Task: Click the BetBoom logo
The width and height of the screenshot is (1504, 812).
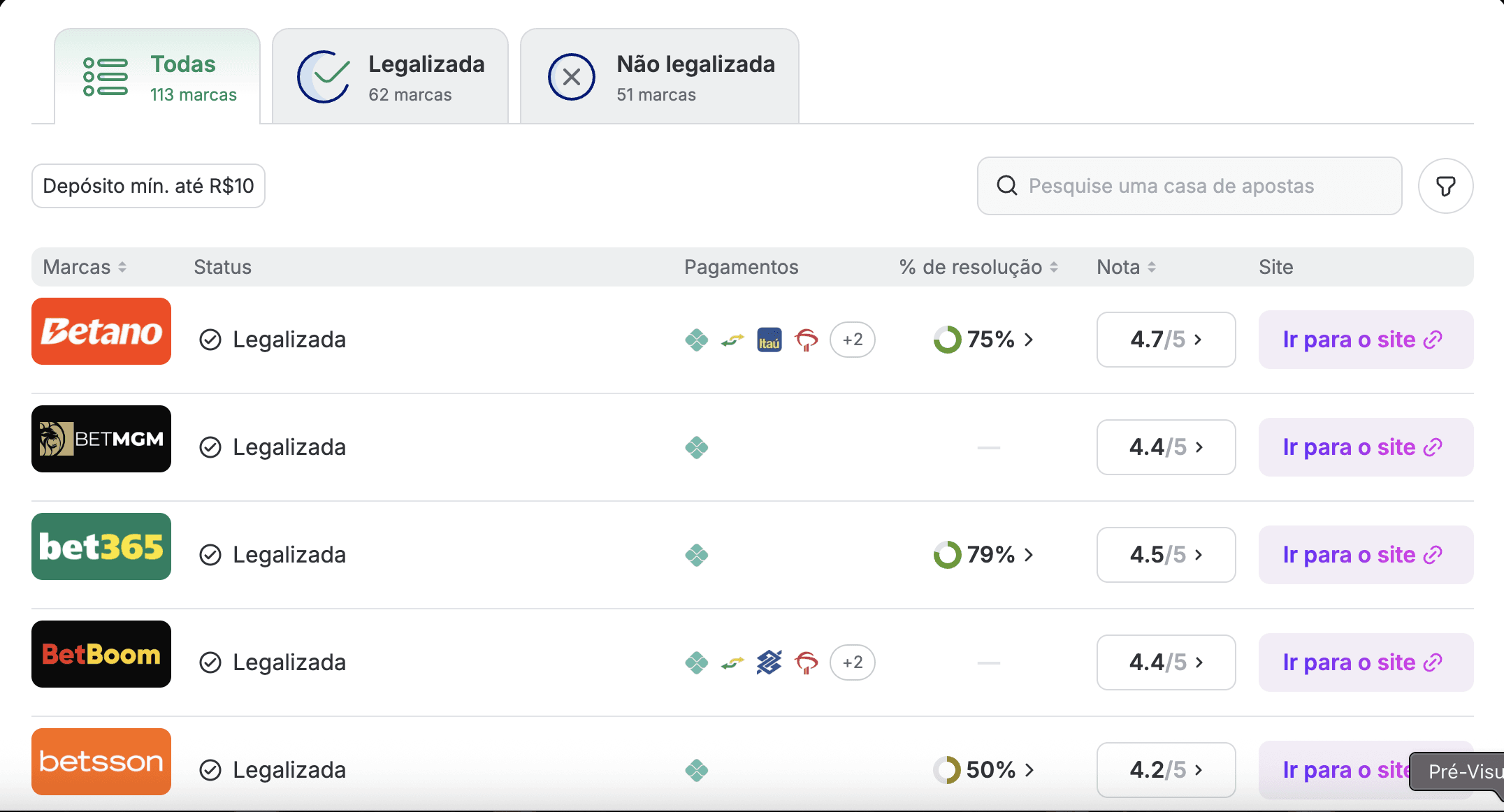Action: (x=101, y=654)
